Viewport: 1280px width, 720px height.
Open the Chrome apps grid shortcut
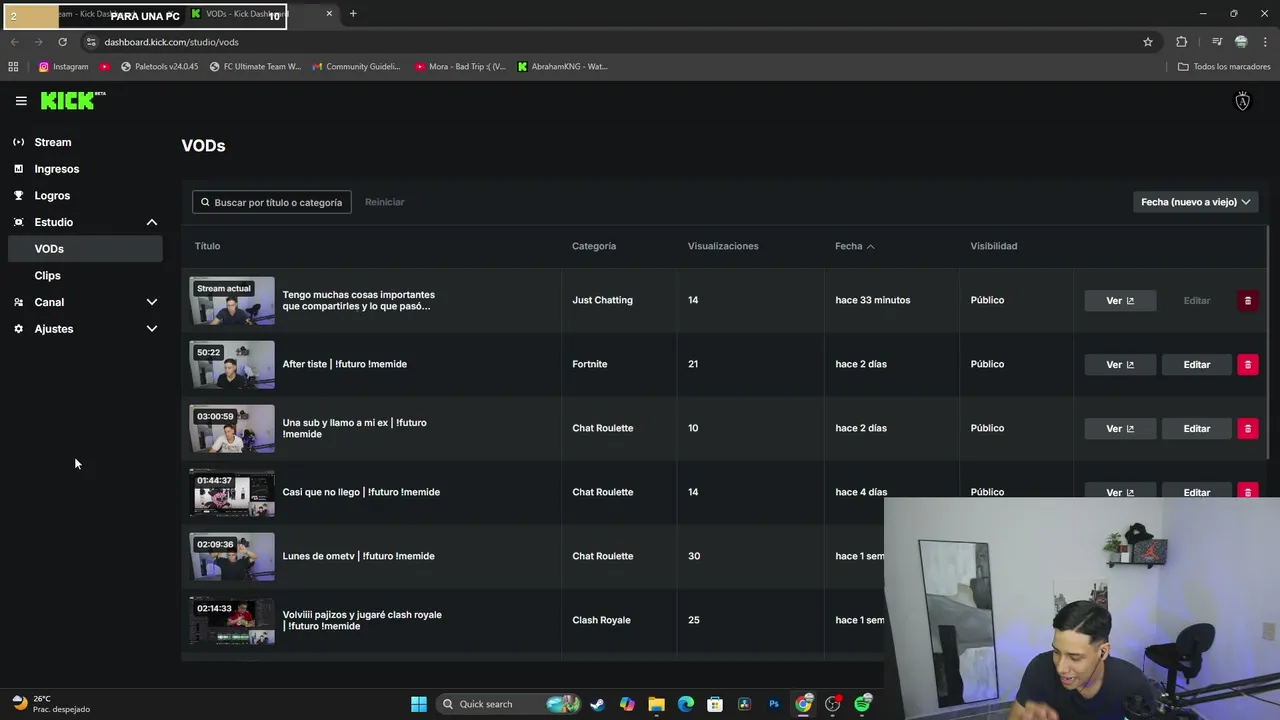(x=13, y=67)
